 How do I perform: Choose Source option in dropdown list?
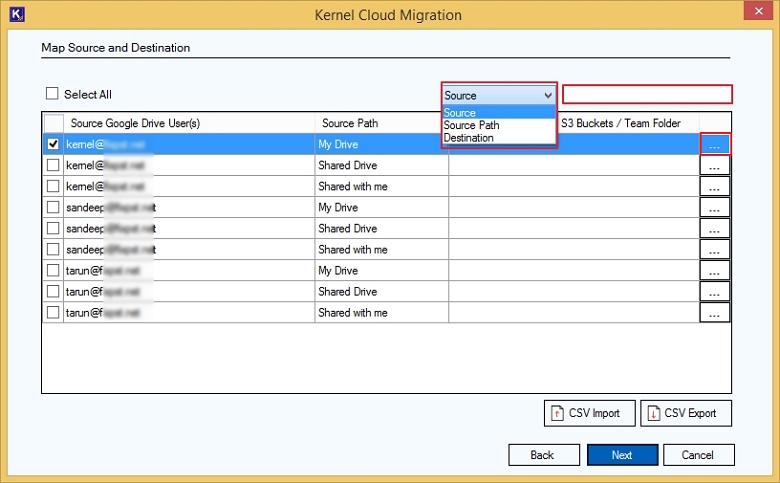498,112
